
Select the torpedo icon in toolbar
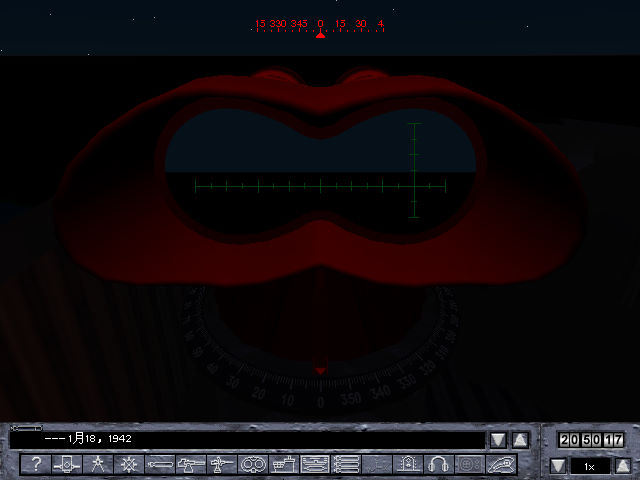click(x=160, y=464)
